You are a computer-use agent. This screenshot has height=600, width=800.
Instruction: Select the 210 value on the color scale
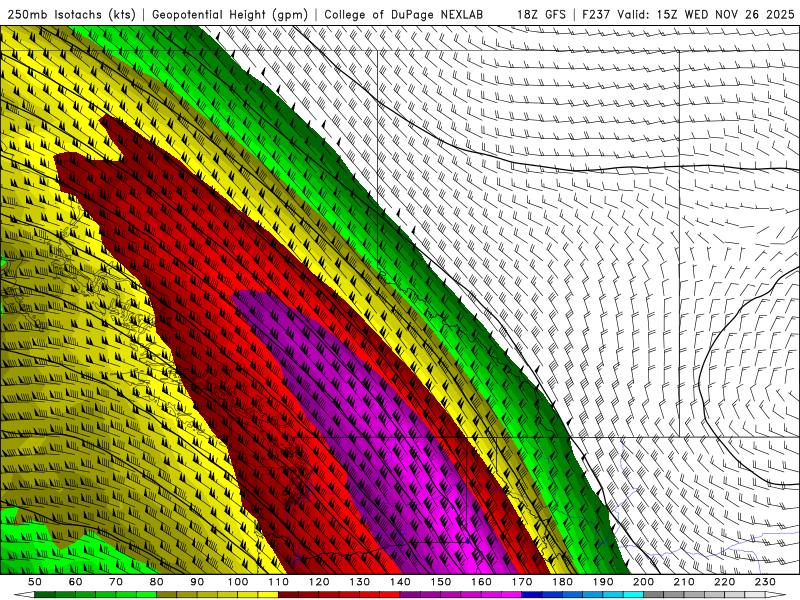click(x=684, y=582)
